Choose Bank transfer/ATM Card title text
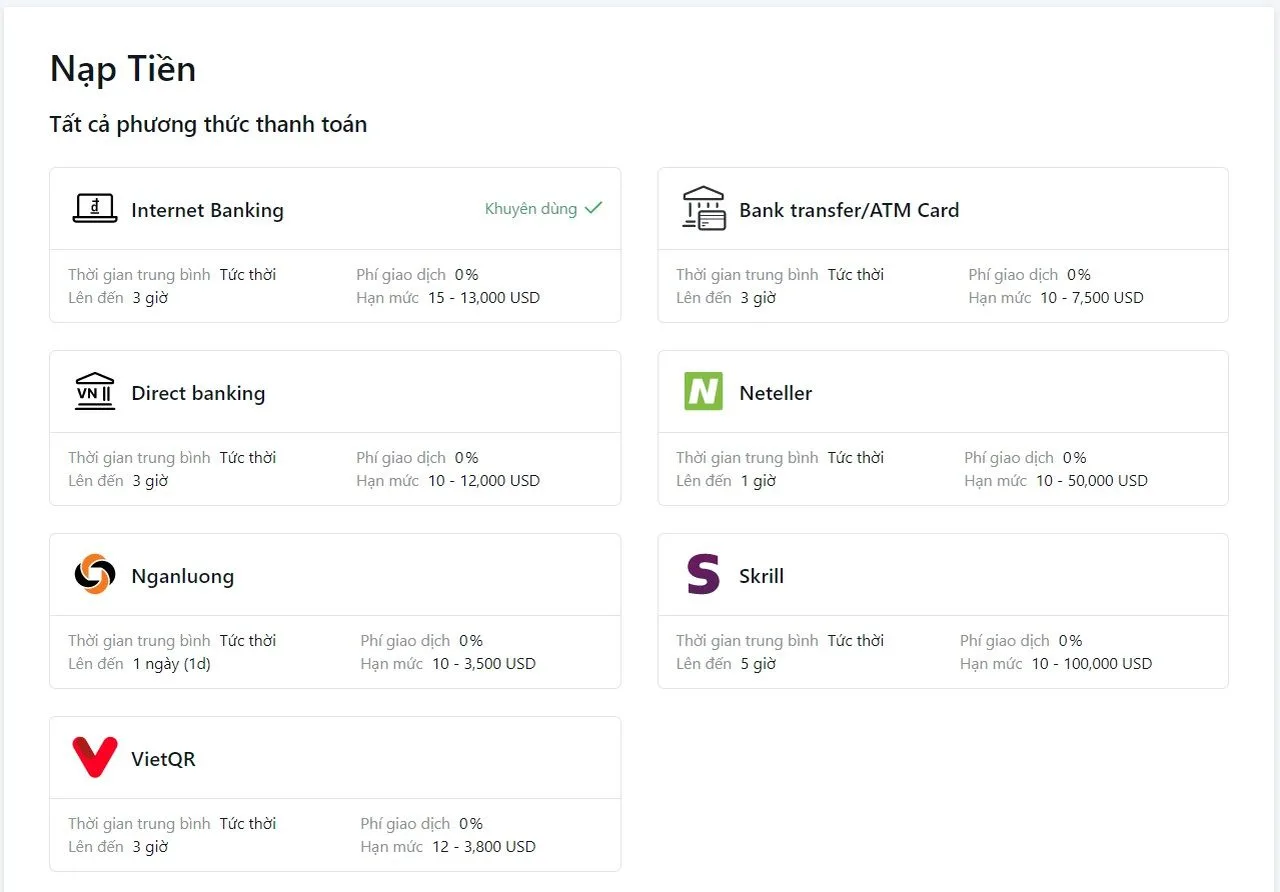This screenshot has height=892, width=1280. pyautogui.click(x=848, y=210)
